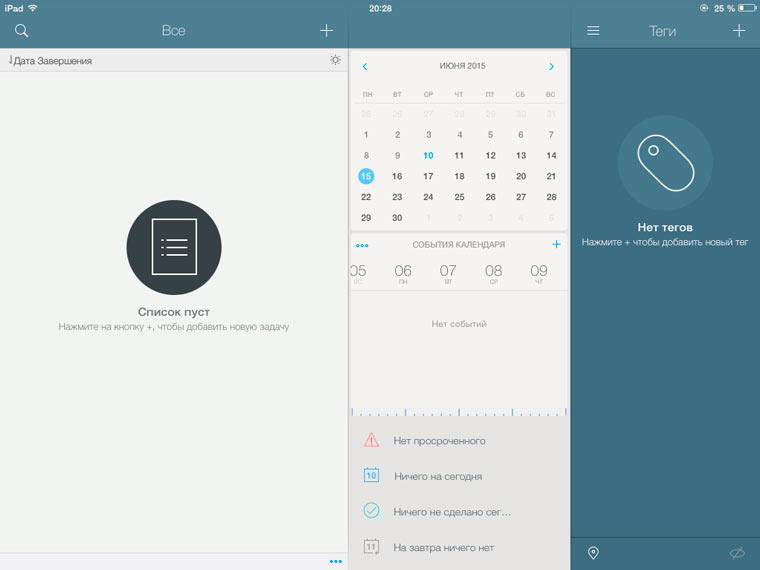This screenshot has width=760, height=570.
Task: Select June 15 in calendar
Action: tap(366, 176)
